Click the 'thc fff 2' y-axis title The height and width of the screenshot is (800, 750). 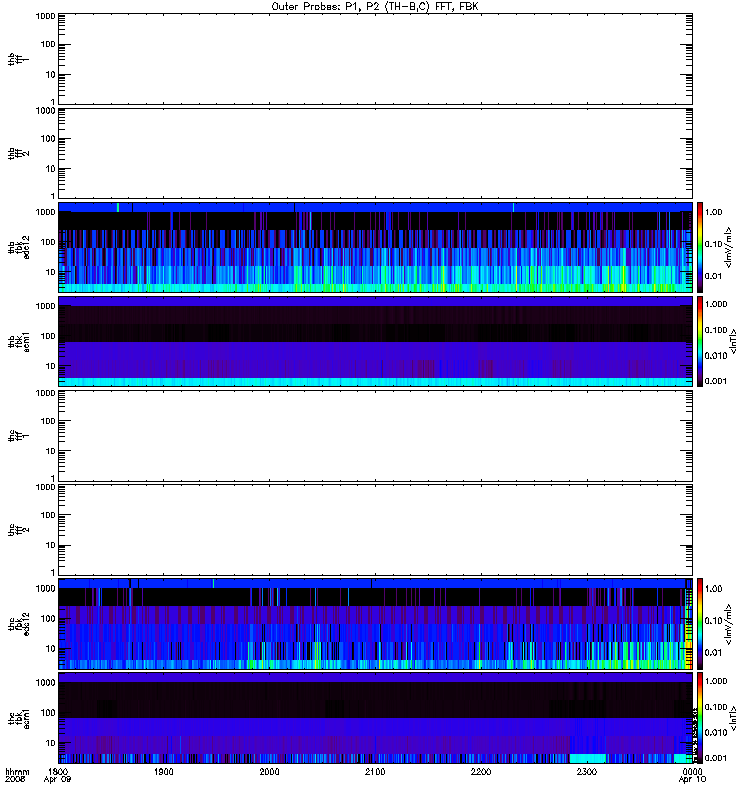pos(18,530)
